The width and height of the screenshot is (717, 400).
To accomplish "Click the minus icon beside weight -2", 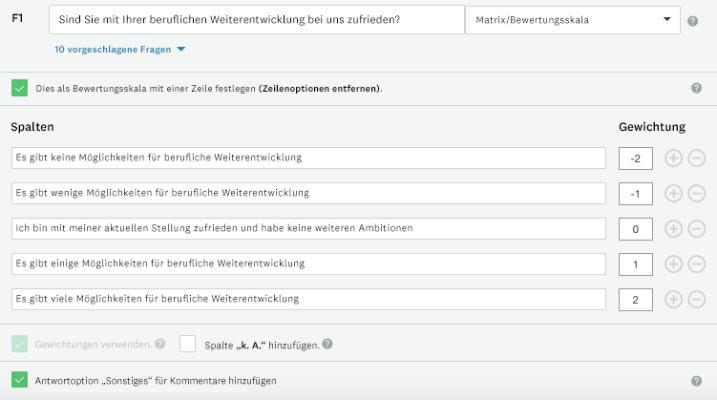I will click(x=696, y=158).
